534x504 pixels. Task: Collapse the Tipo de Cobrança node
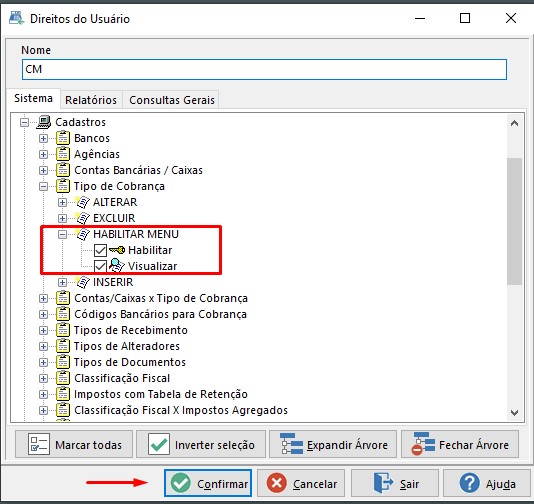[x=43, y=186]
